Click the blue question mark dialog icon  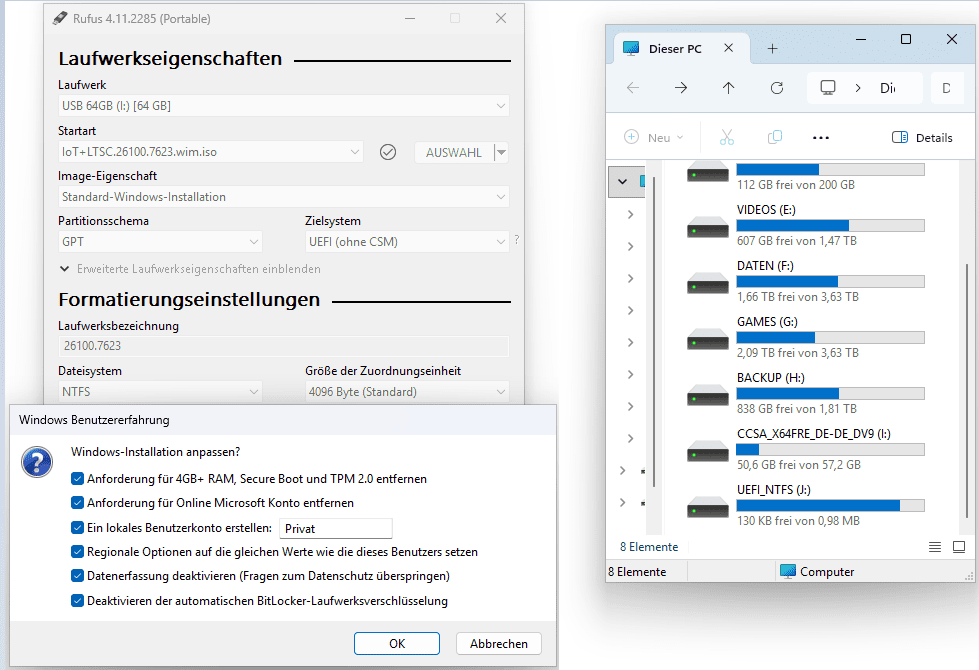point(37,462)
